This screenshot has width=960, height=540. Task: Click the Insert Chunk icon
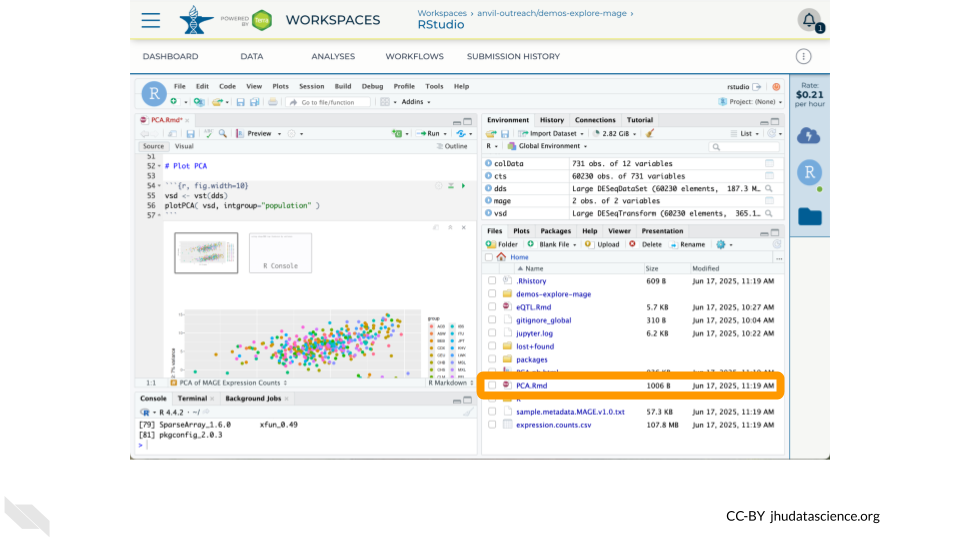397,133
